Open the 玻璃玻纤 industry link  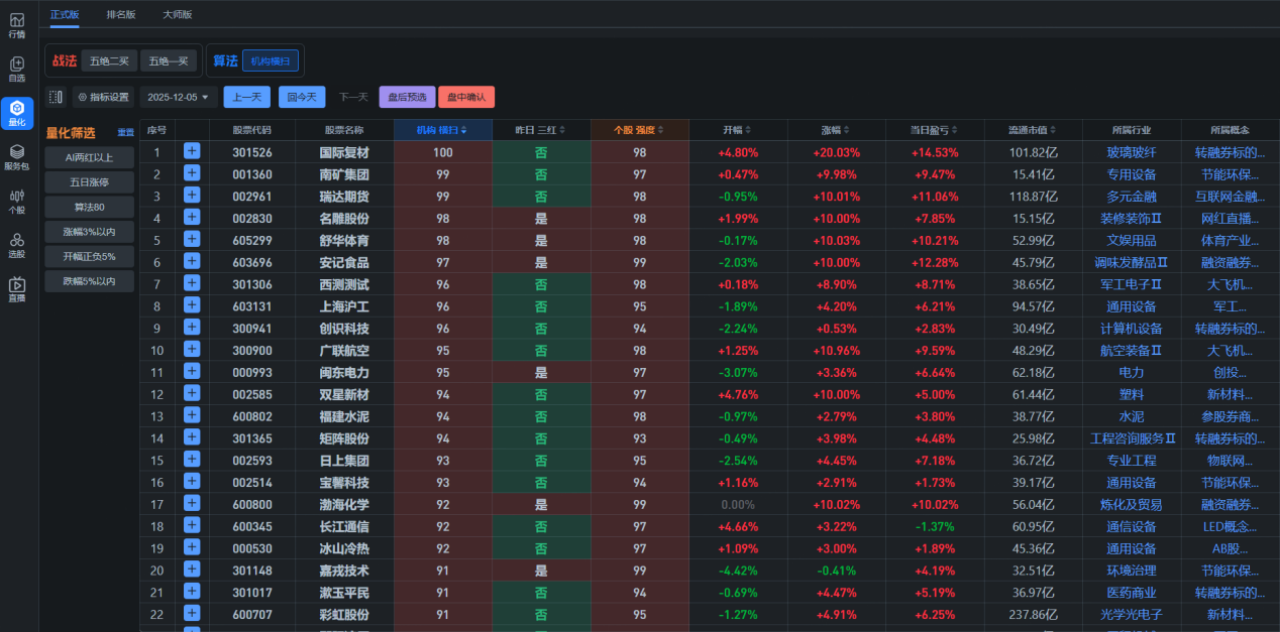(1131, 153)
